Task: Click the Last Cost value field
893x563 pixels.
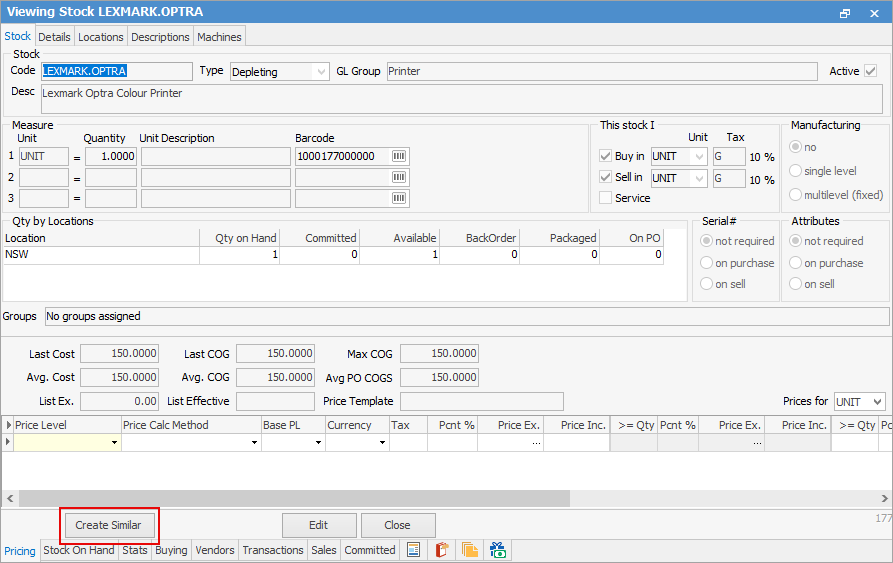Action: (119, 354)
